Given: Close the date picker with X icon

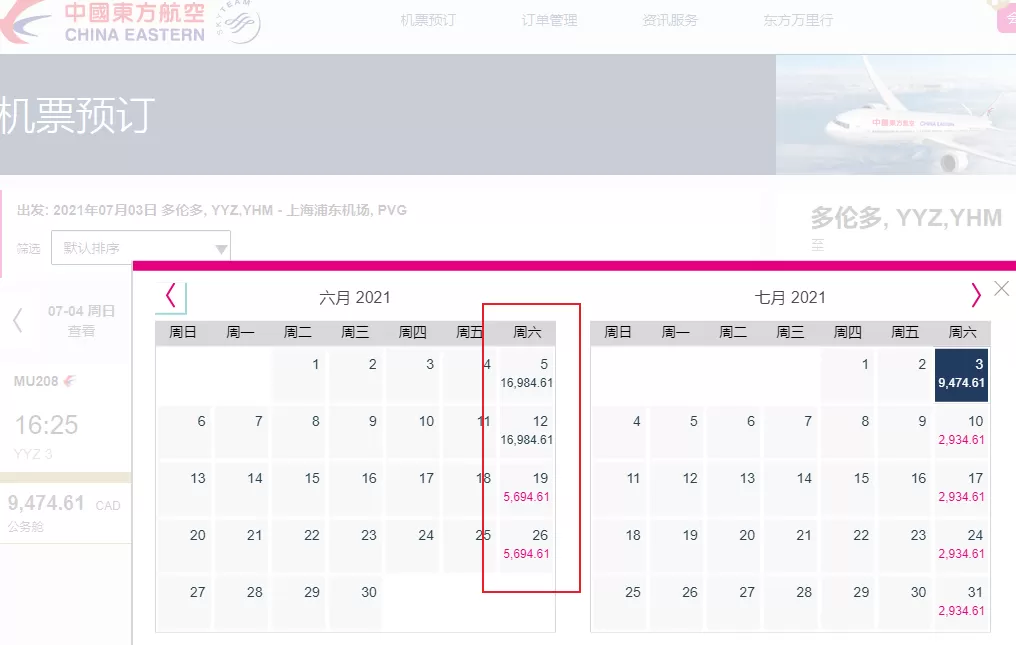Looking at the screenshot, I should coord(1001,288).
